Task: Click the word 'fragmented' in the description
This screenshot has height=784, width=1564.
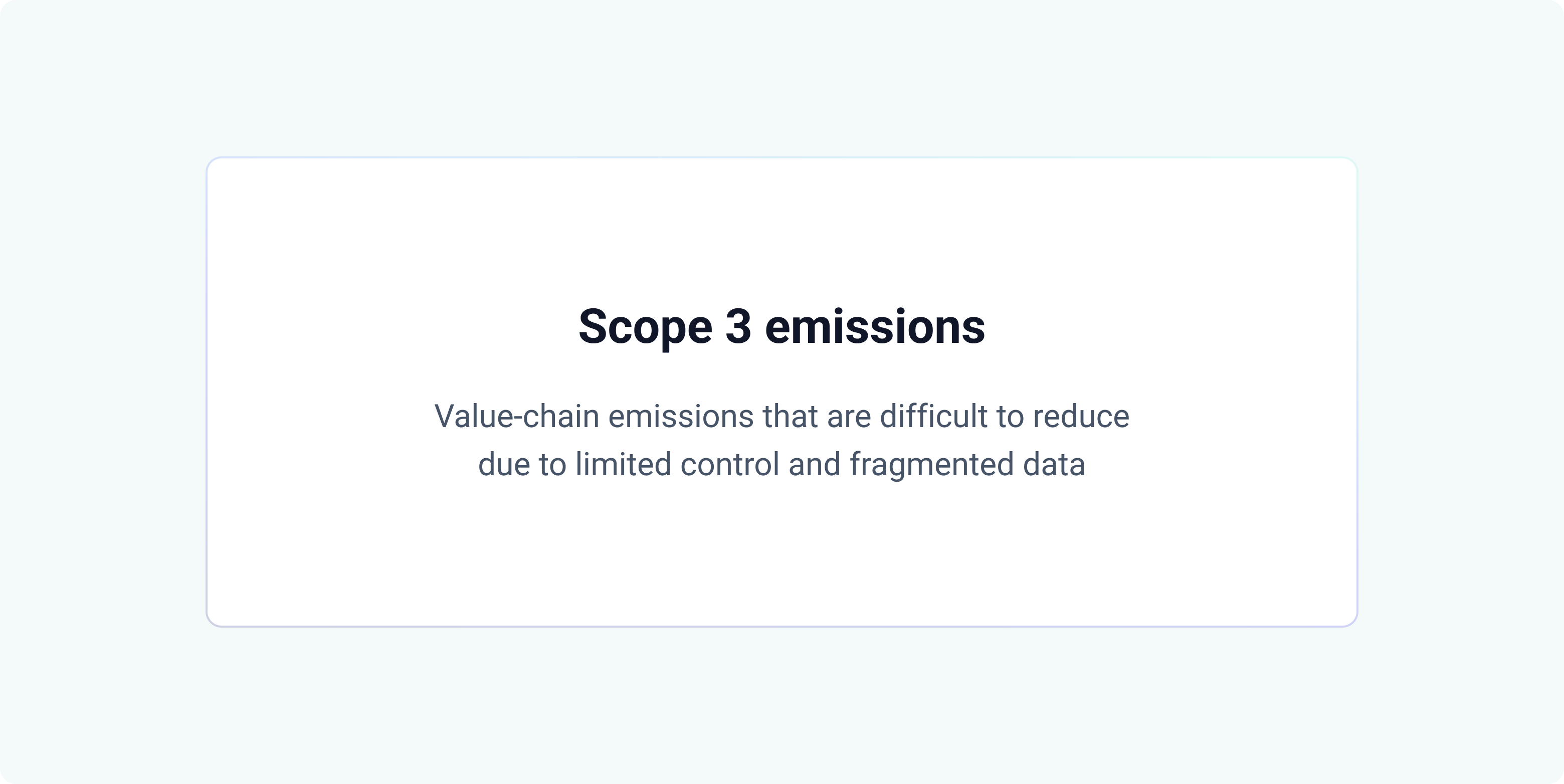Action: [x=931, y=465]
